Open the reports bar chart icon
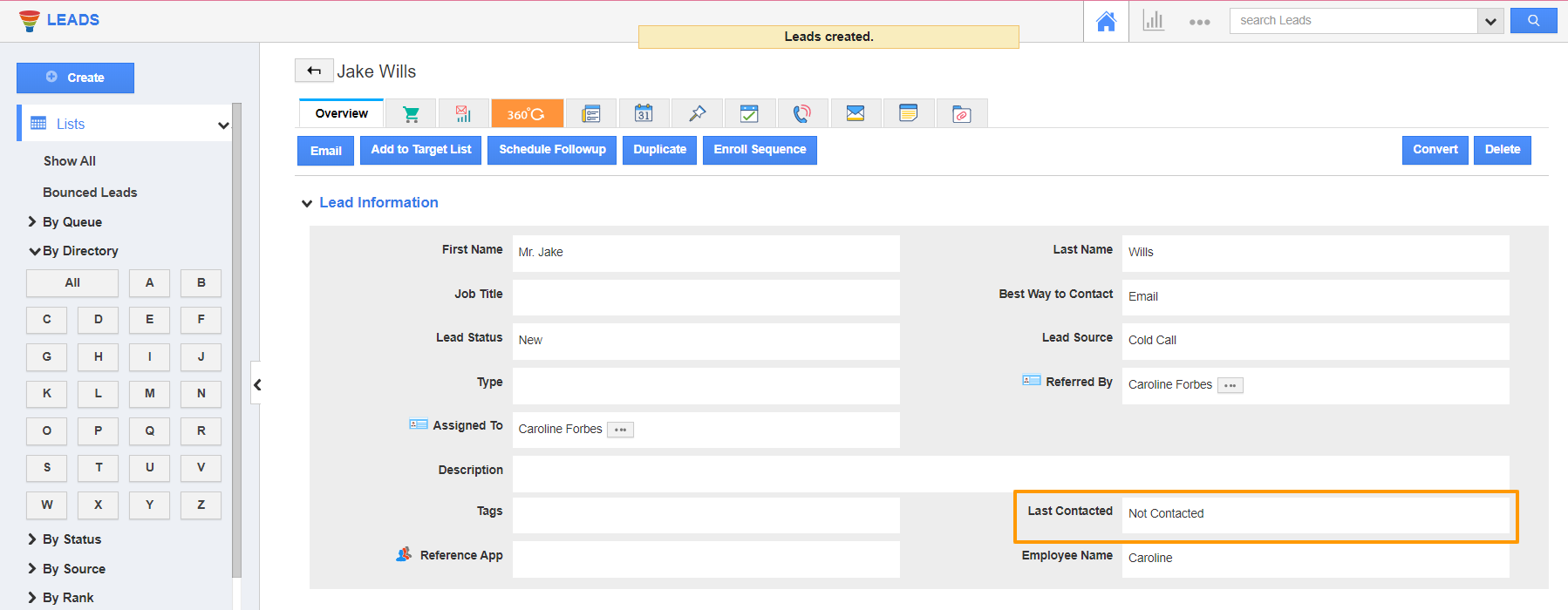This screenshot has height=610, width=1568. [x=1153, y=21]
